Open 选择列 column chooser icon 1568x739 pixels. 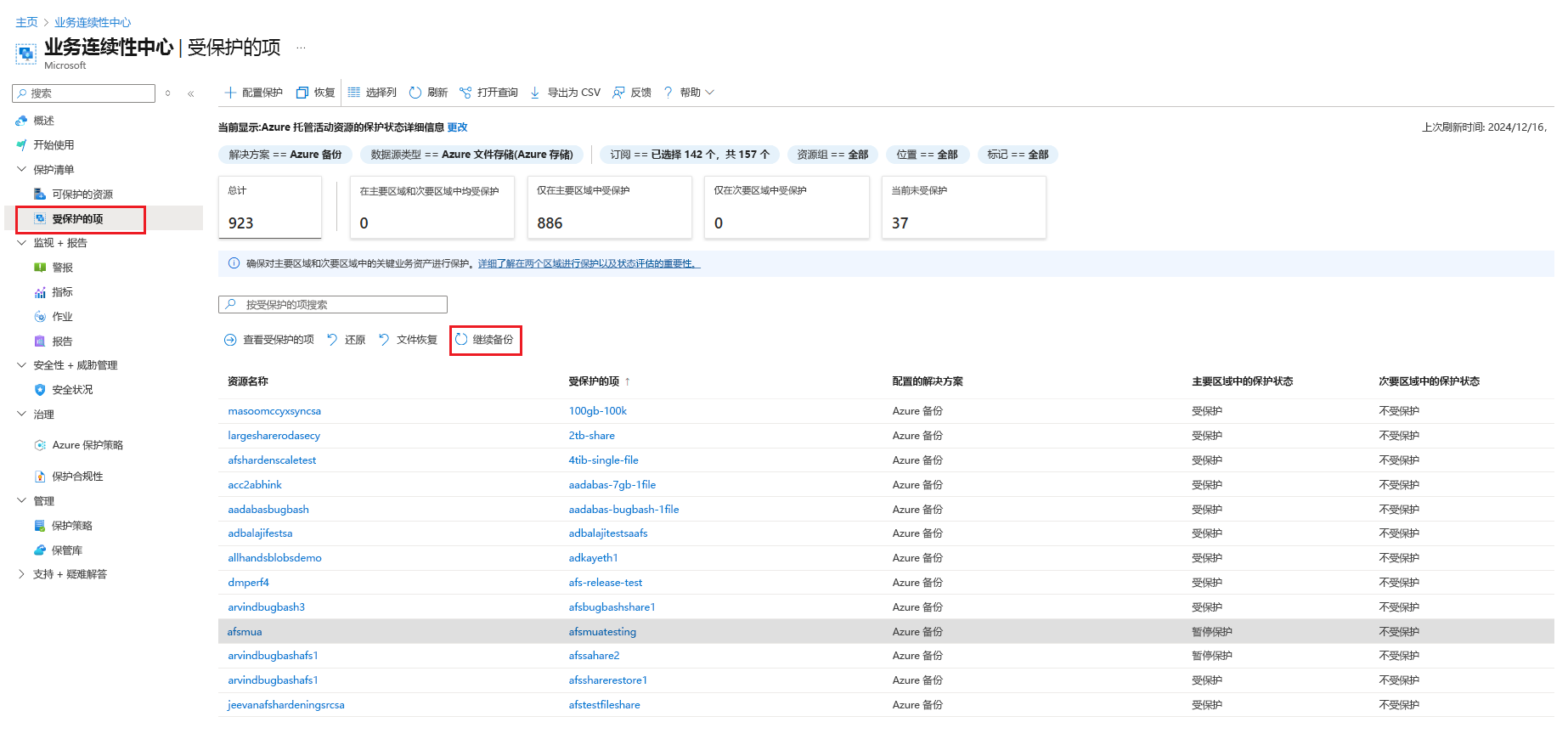click(x=354, y=93)
